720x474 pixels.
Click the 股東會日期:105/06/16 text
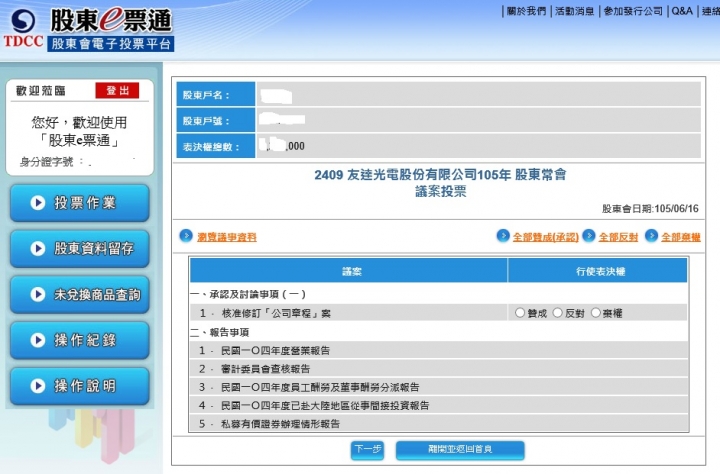[x=650, y=209]
